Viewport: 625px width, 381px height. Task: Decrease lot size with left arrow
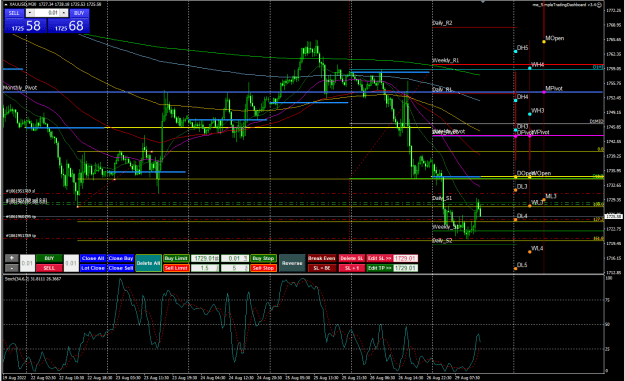tap(30, 13)
